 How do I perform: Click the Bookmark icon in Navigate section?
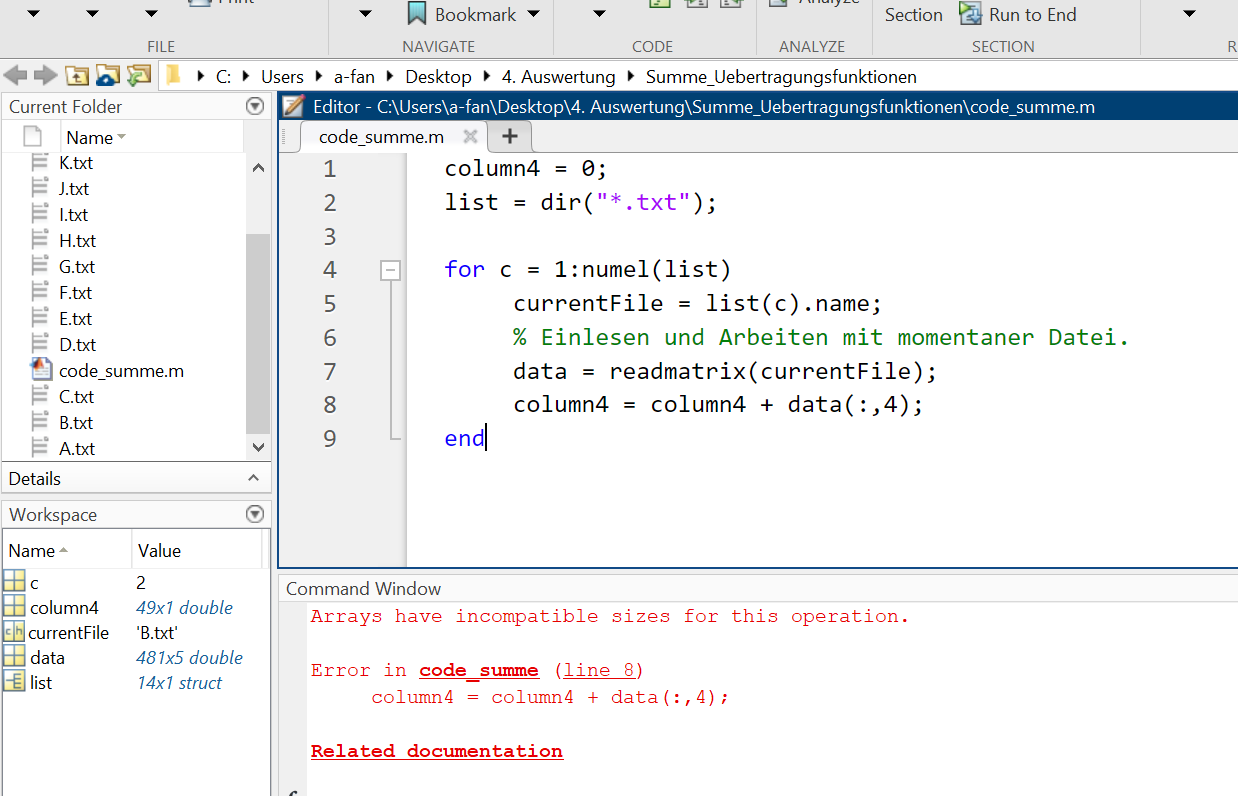click(417, 14)
